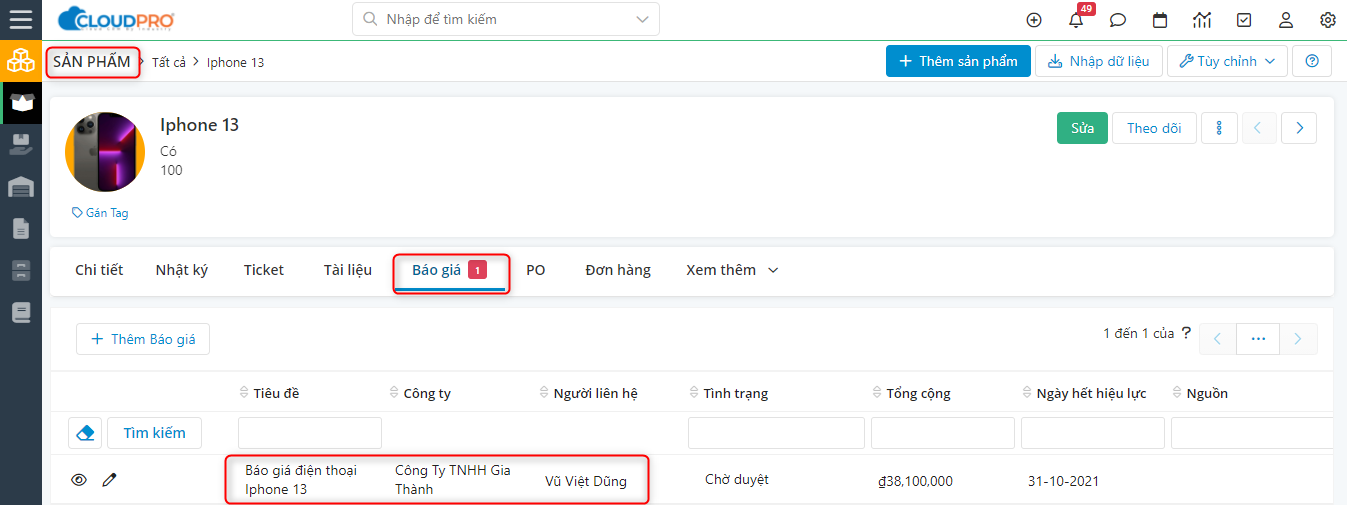Click the green Sửa button
1347x505 pixels.
pos(1082,128)
